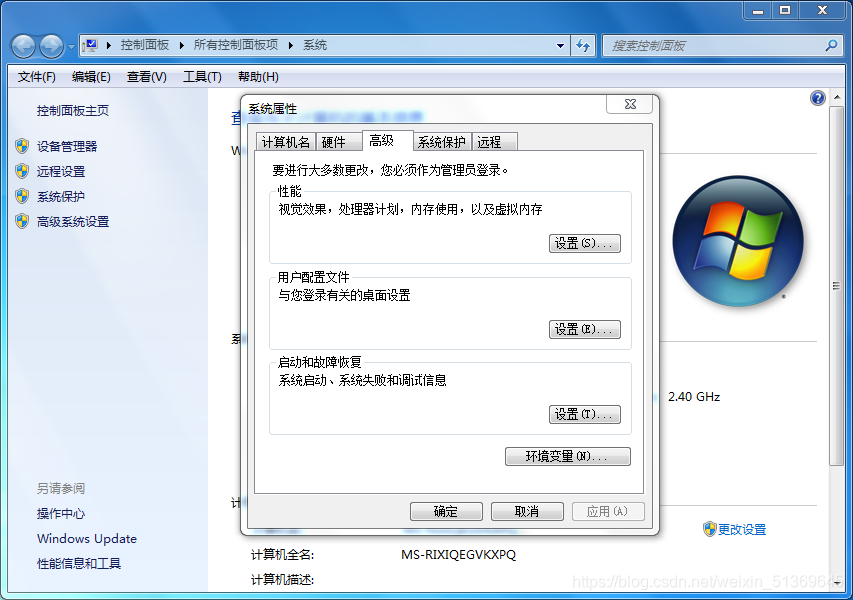Open the Windows Update link
Image resolution: width=853 pixels, height=600 pixels.
(x=86, y=538)
